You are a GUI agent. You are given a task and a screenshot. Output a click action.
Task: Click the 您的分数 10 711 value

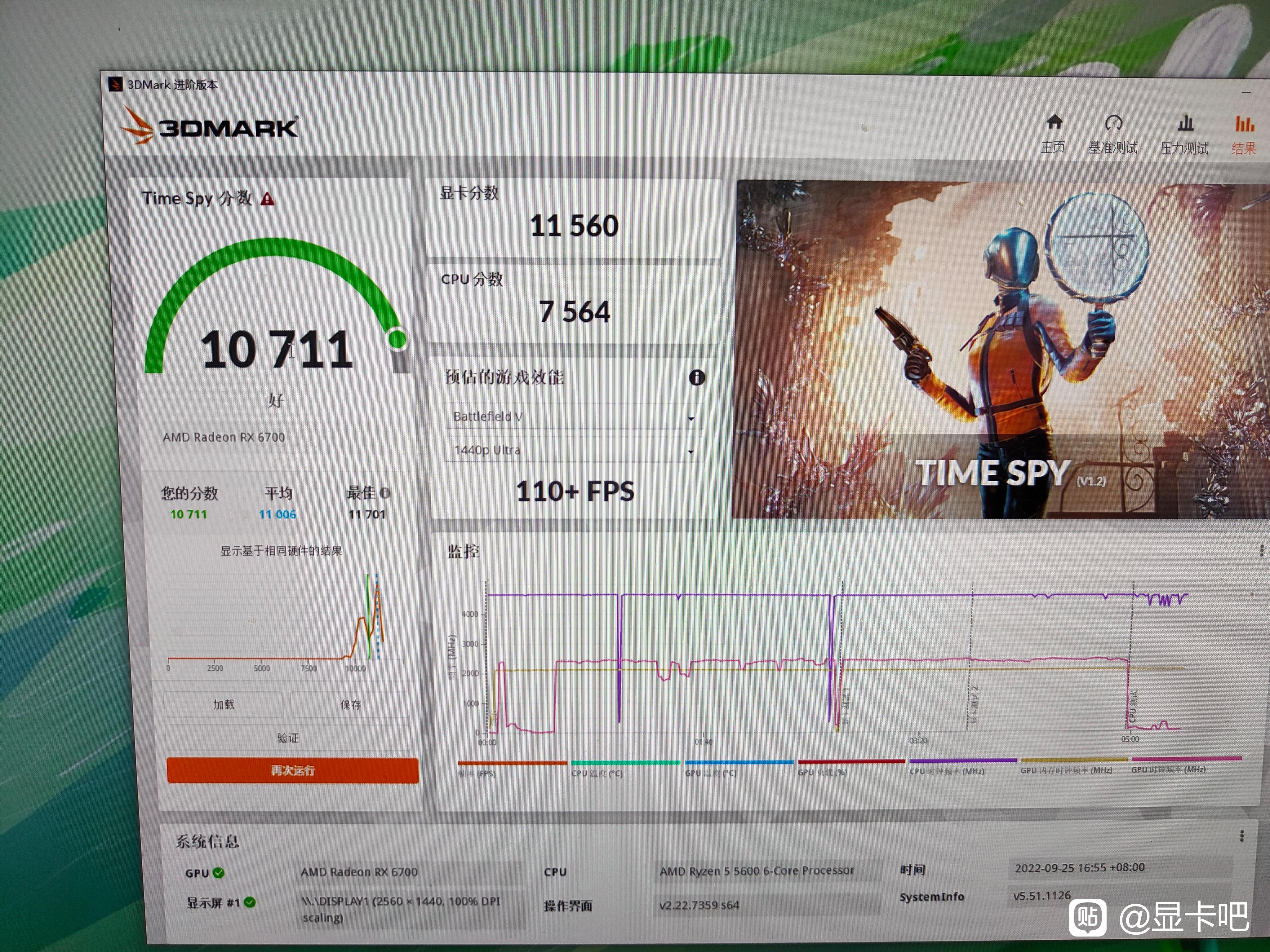pyautogui.click(x=188, y=514)
